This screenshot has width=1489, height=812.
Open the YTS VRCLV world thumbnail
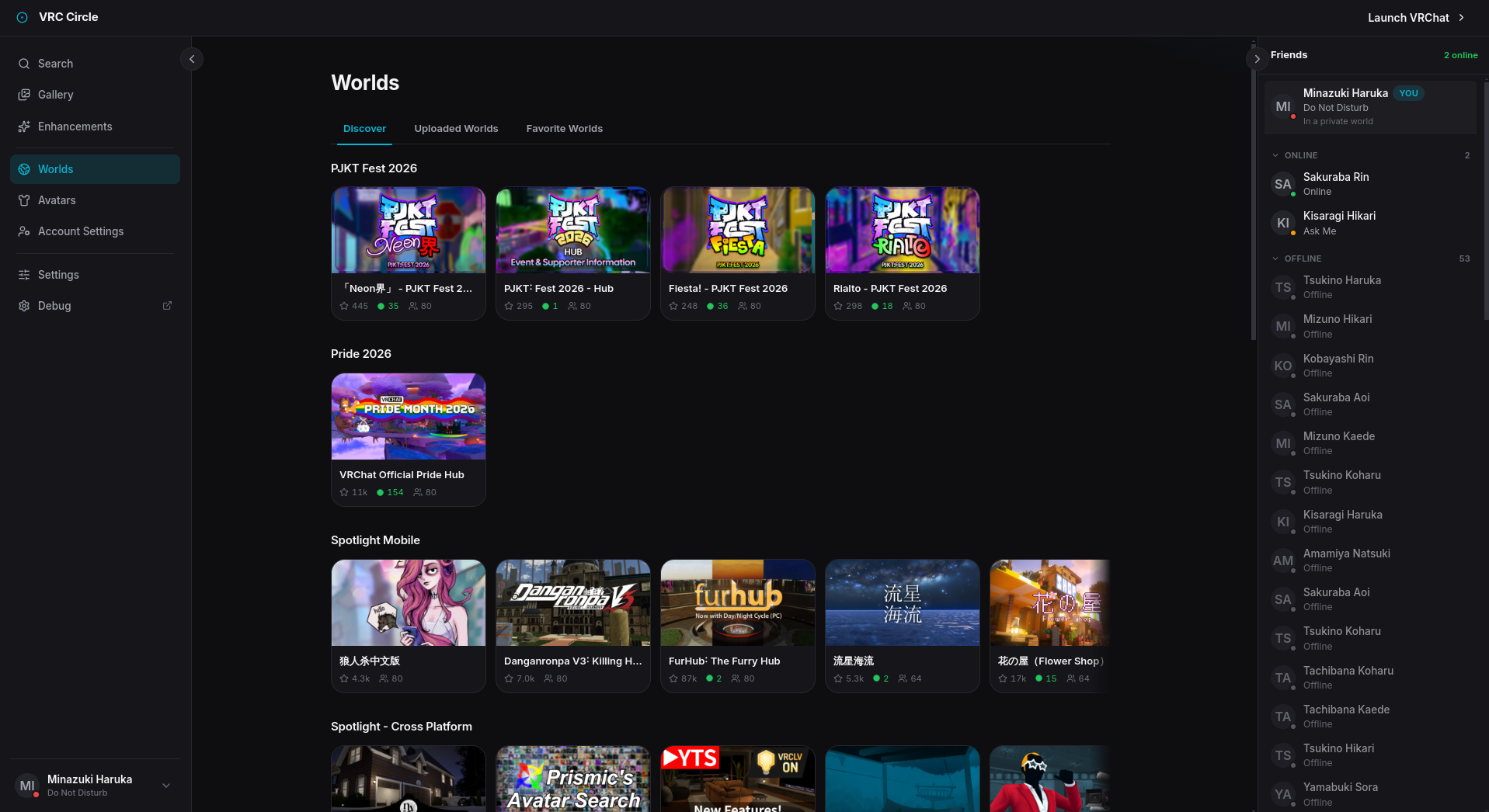coord(738,779)
